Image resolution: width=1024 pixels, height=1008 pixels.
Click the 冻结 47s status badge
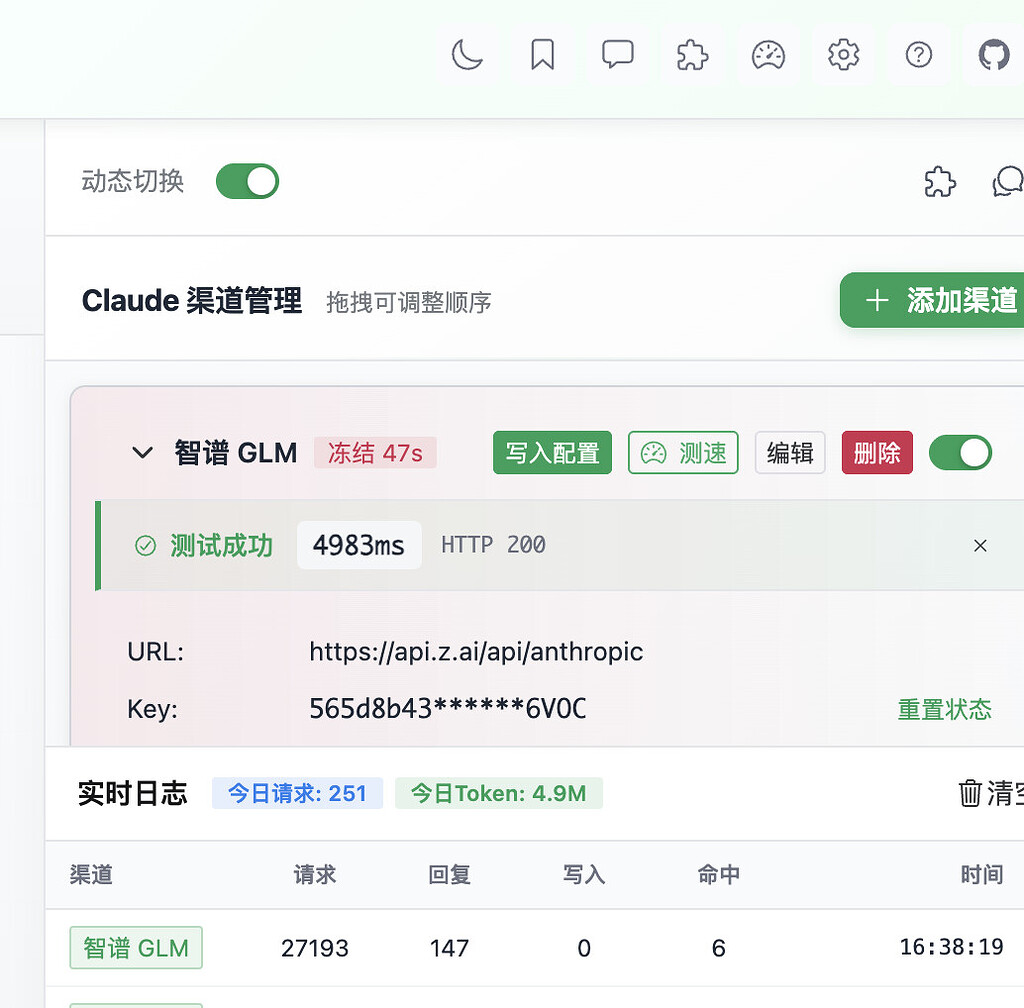coord(375,452)
